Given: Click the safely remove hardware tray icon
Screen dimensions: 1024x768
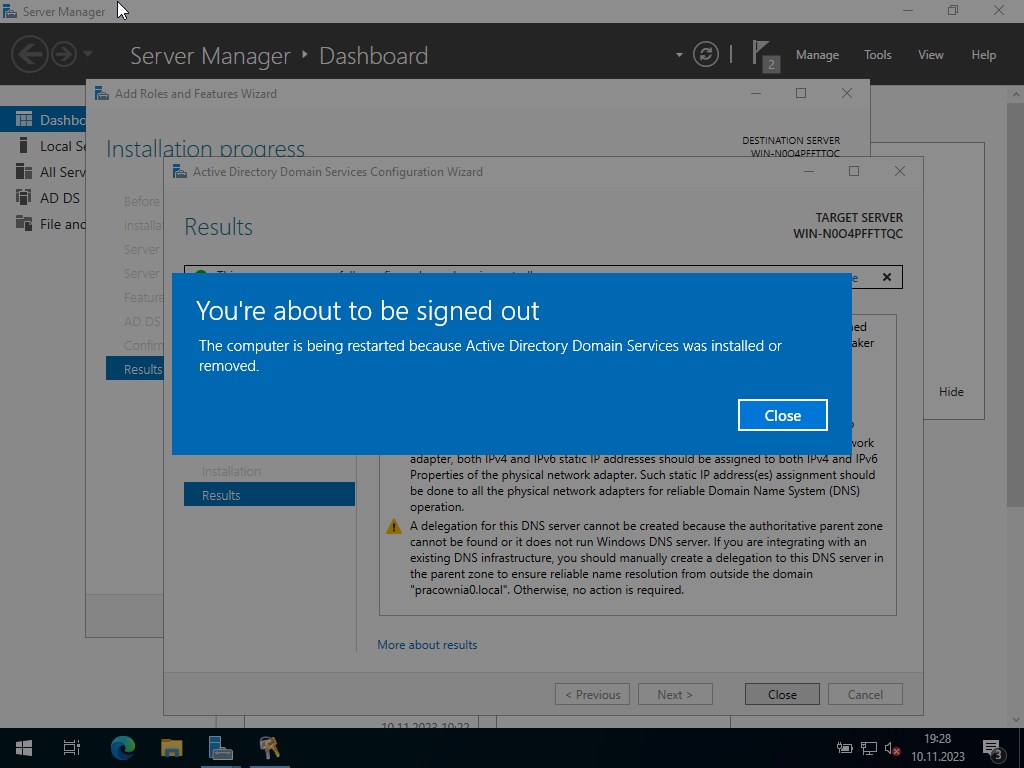Looking at the screenshot, I should coord(845,748).
